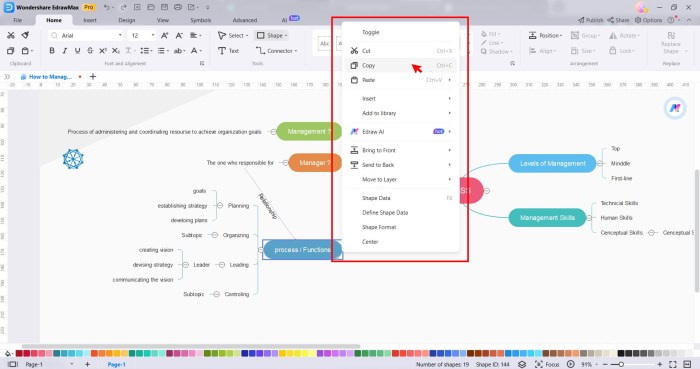The image size is (700, 369).
Task: Open the Page-1 selector dropdown in status bar
Action: click(71, 364)
